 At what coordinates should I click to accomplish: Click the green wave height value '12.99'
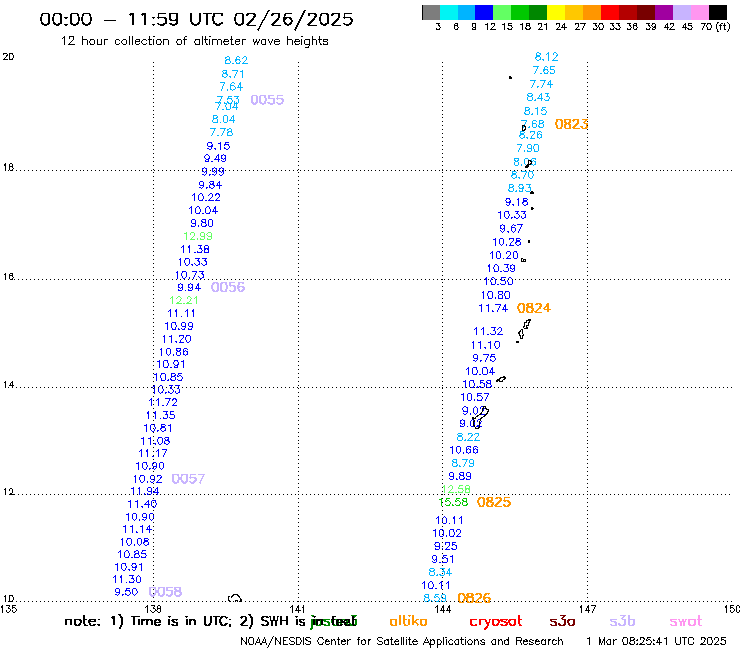[198, 236]
